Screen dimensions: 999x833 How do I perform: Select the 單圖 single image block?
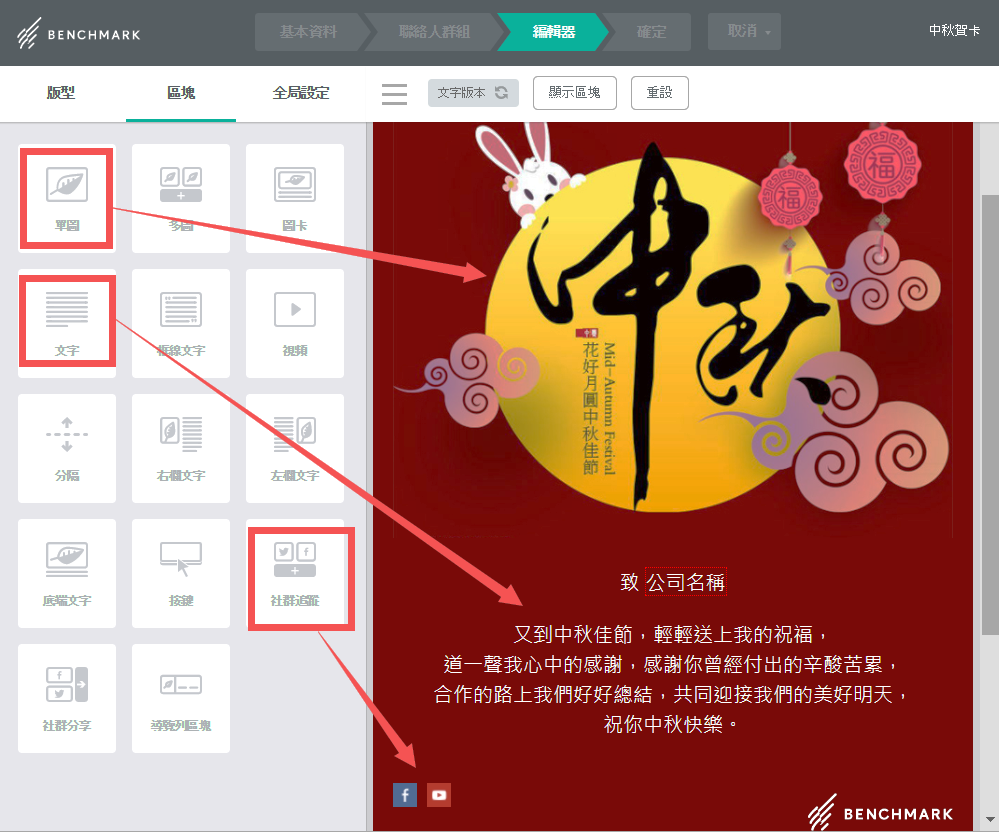click(67, 197)
